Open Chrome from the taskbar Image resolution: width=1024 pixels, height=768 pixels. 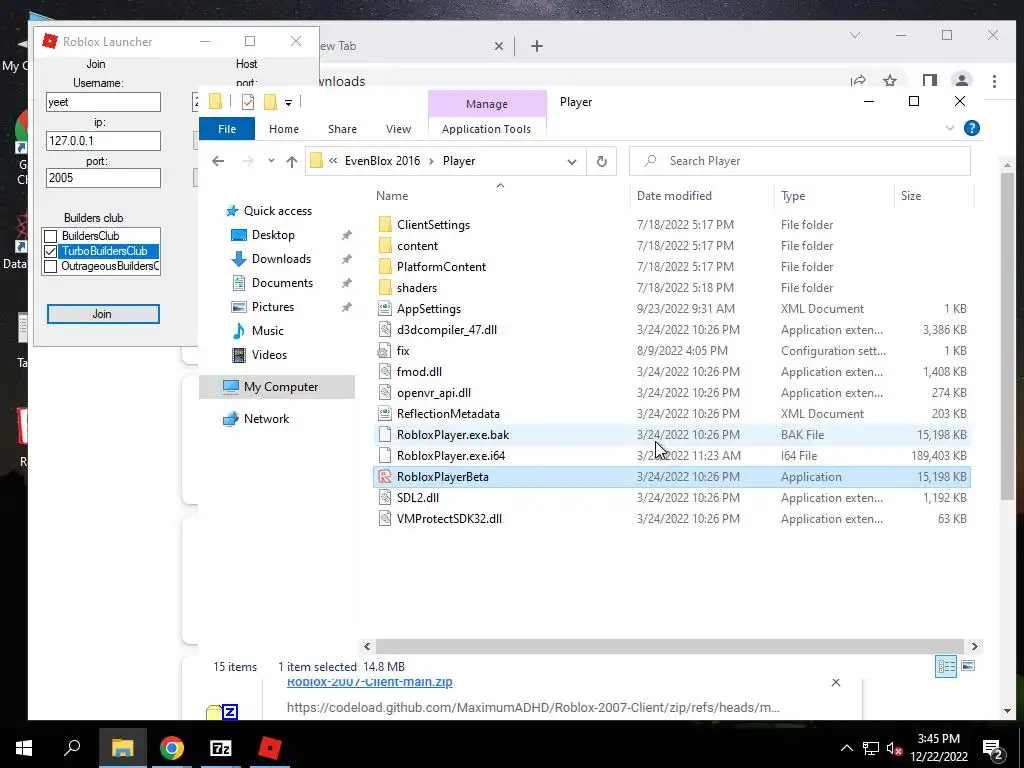(x=172, y=748)
